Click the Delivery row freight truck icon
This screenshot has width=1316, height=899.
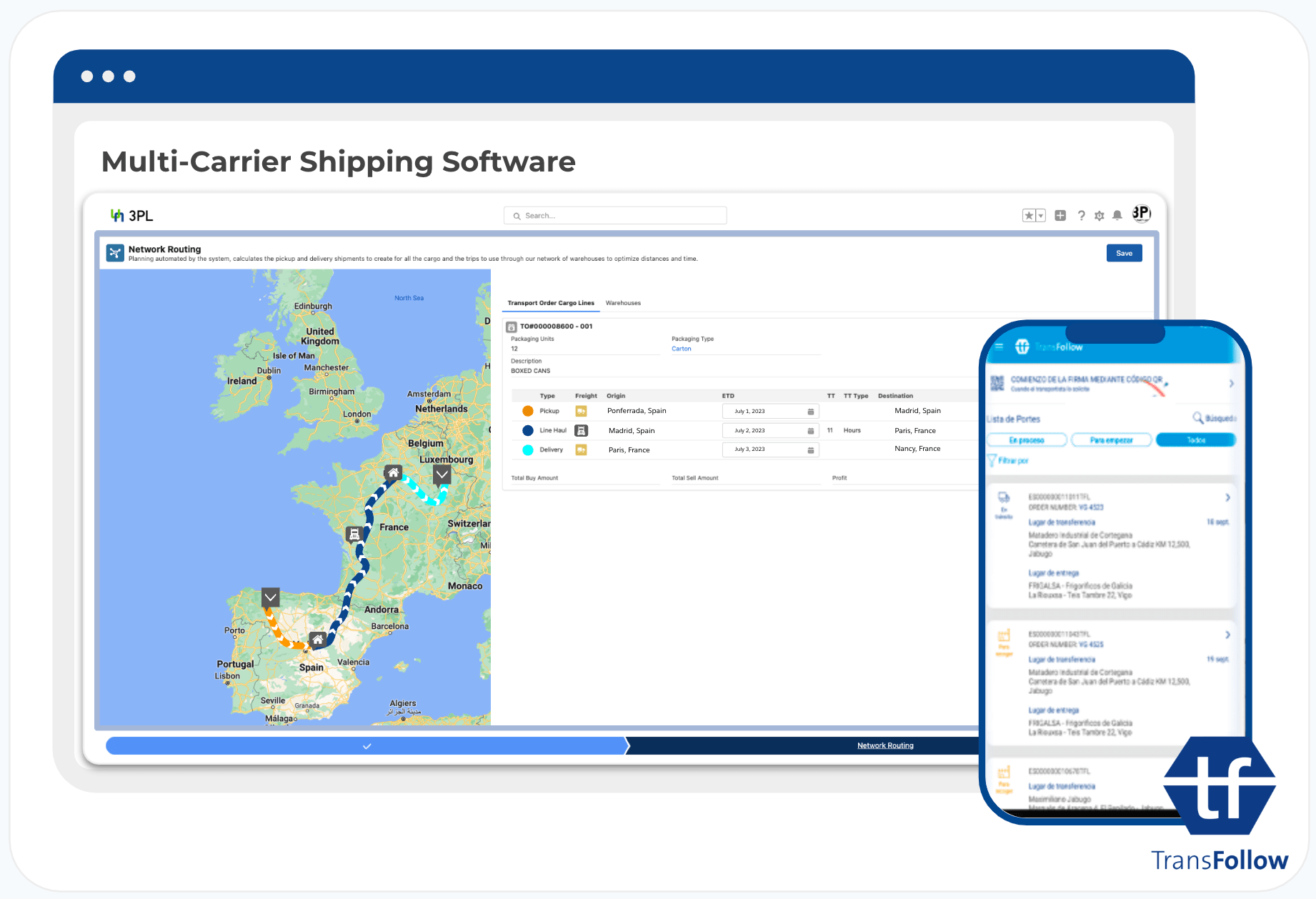click(582, 449)
